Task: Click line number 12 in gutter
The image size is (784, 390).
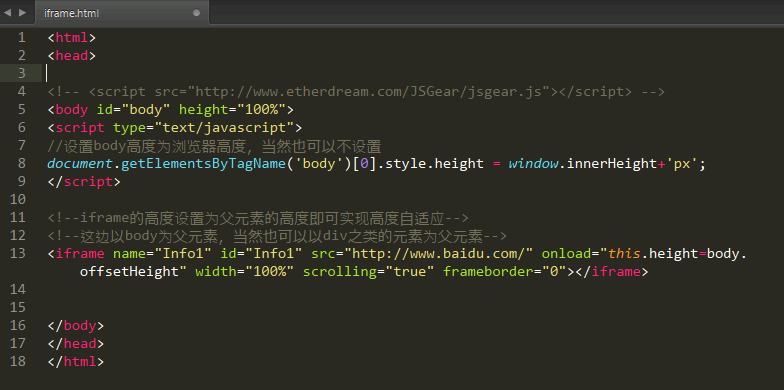Action: point(18,236)
